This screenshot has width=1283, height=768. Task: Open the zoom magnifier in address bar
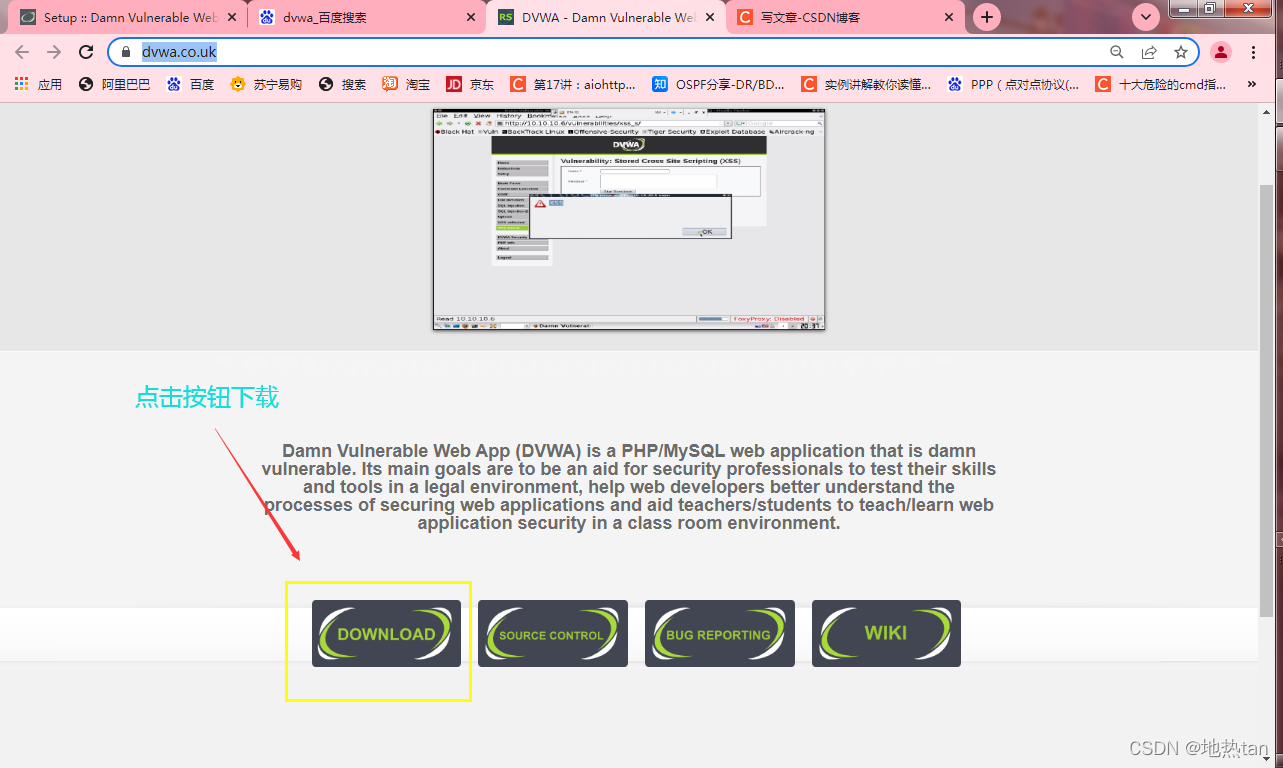point(1117,52)
